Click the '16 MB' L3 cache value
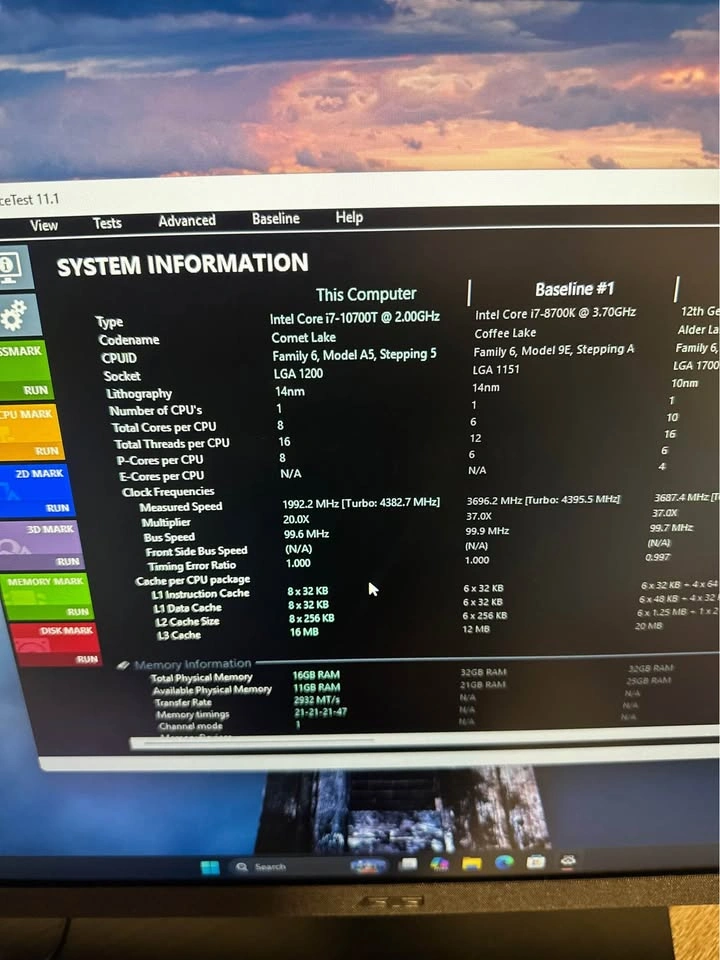The image size is (720, 960). tap(304, 632)
